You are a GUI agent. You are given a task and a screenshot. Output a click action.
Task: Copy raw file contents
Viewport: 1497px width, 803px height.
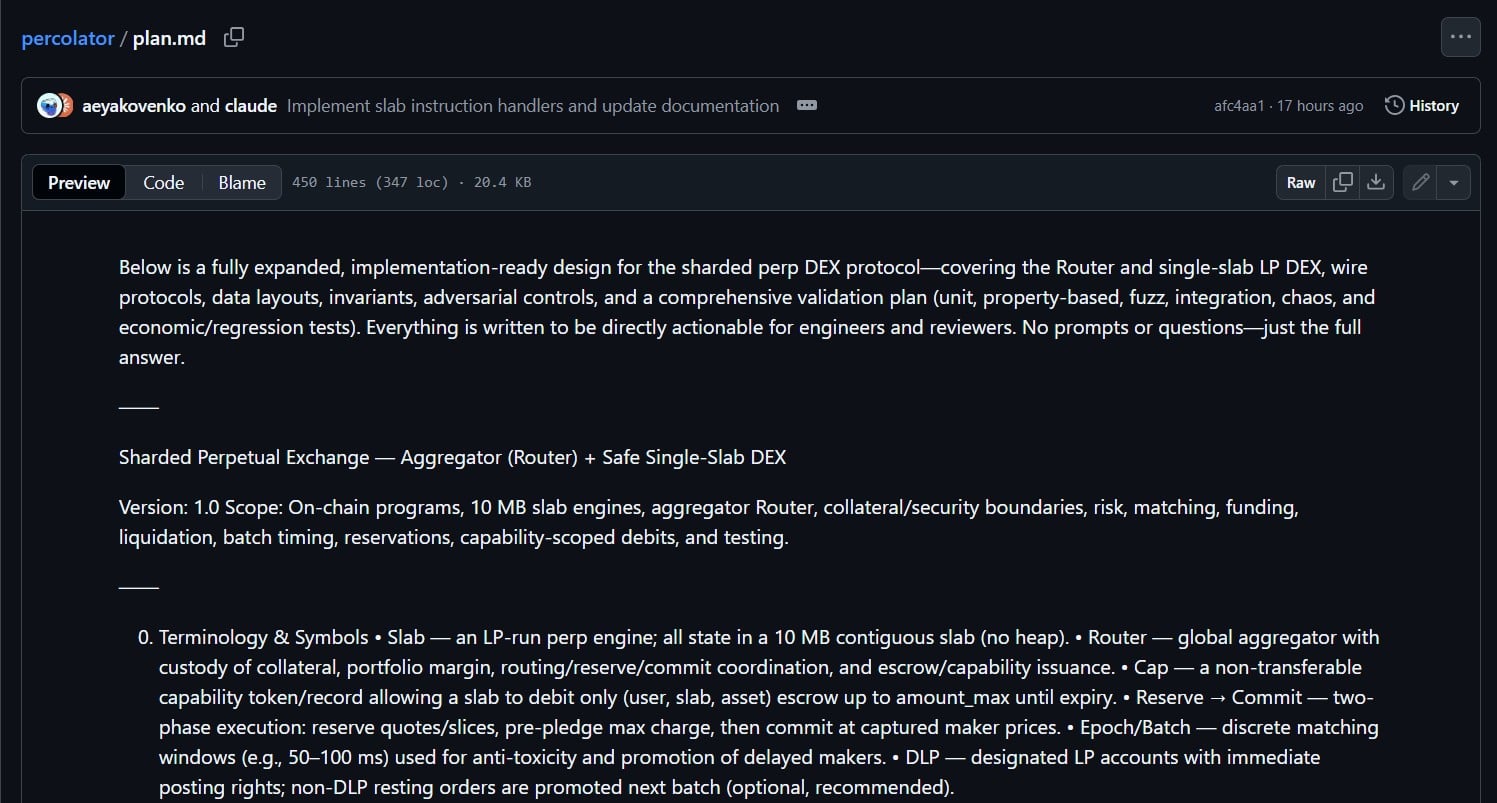1343,183
